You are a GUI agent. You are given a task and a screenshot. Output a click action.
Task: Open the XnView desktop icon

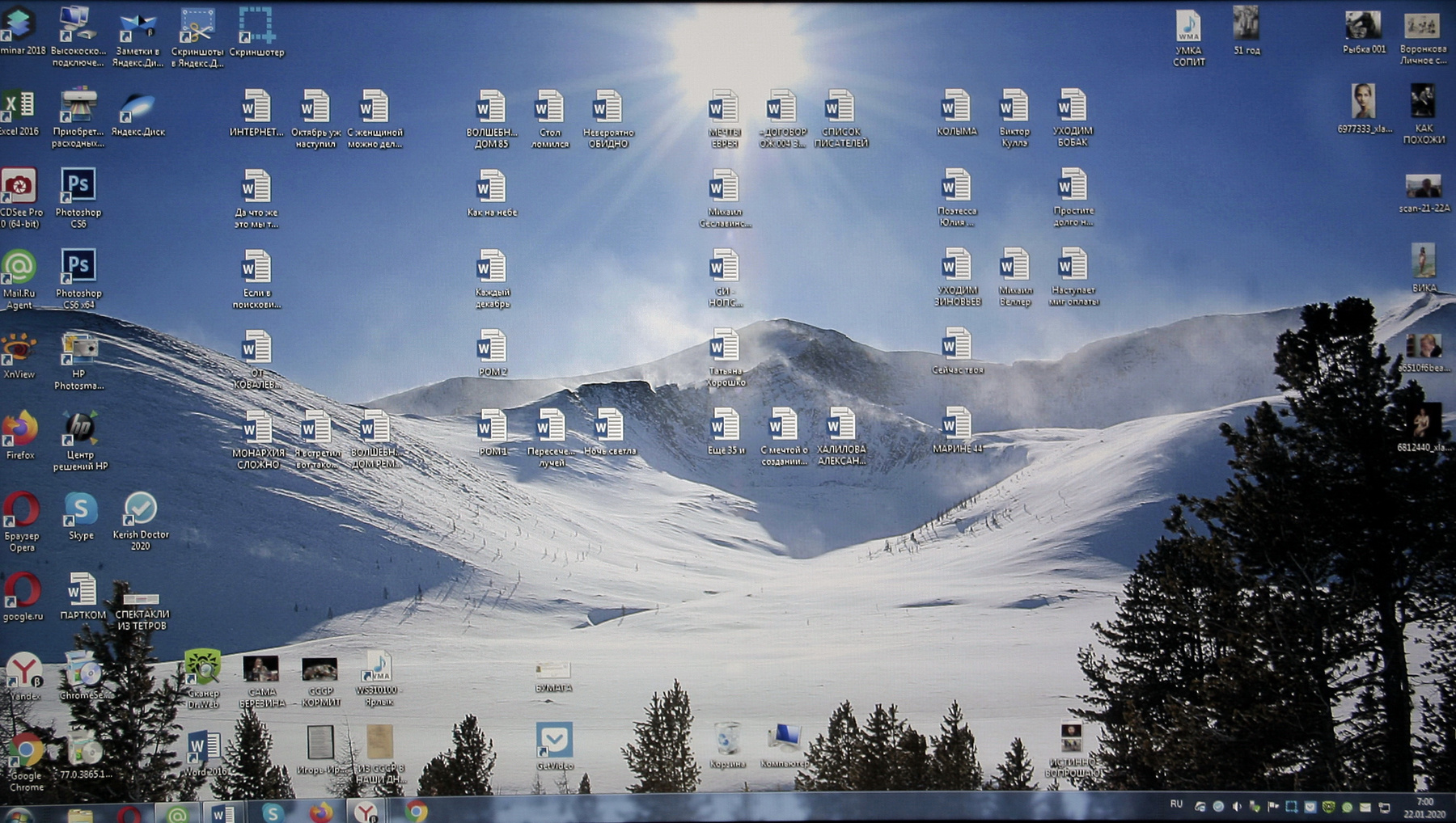pos(19,350)
